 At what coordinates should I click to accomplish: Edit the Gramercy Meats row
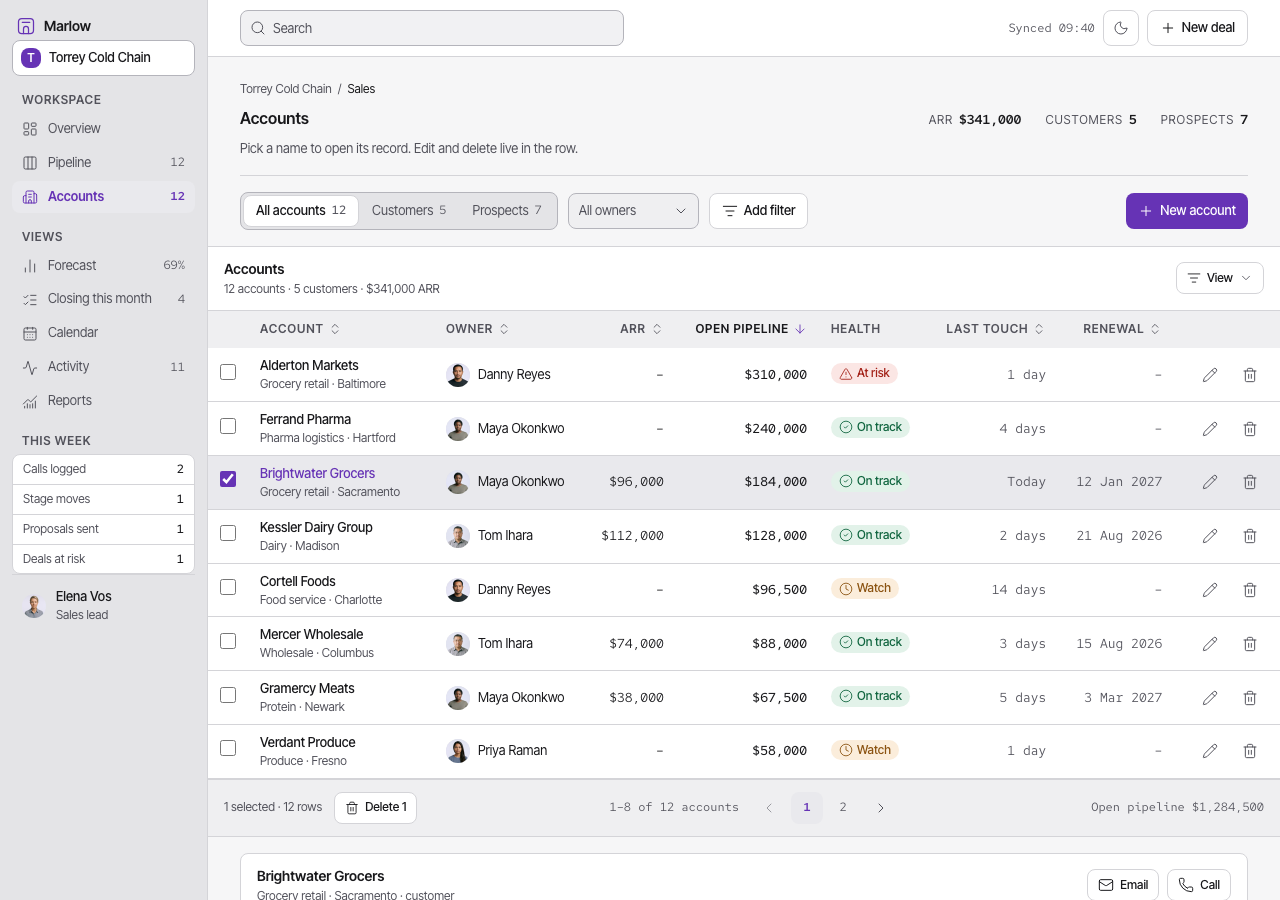(x=1210, y=697)
